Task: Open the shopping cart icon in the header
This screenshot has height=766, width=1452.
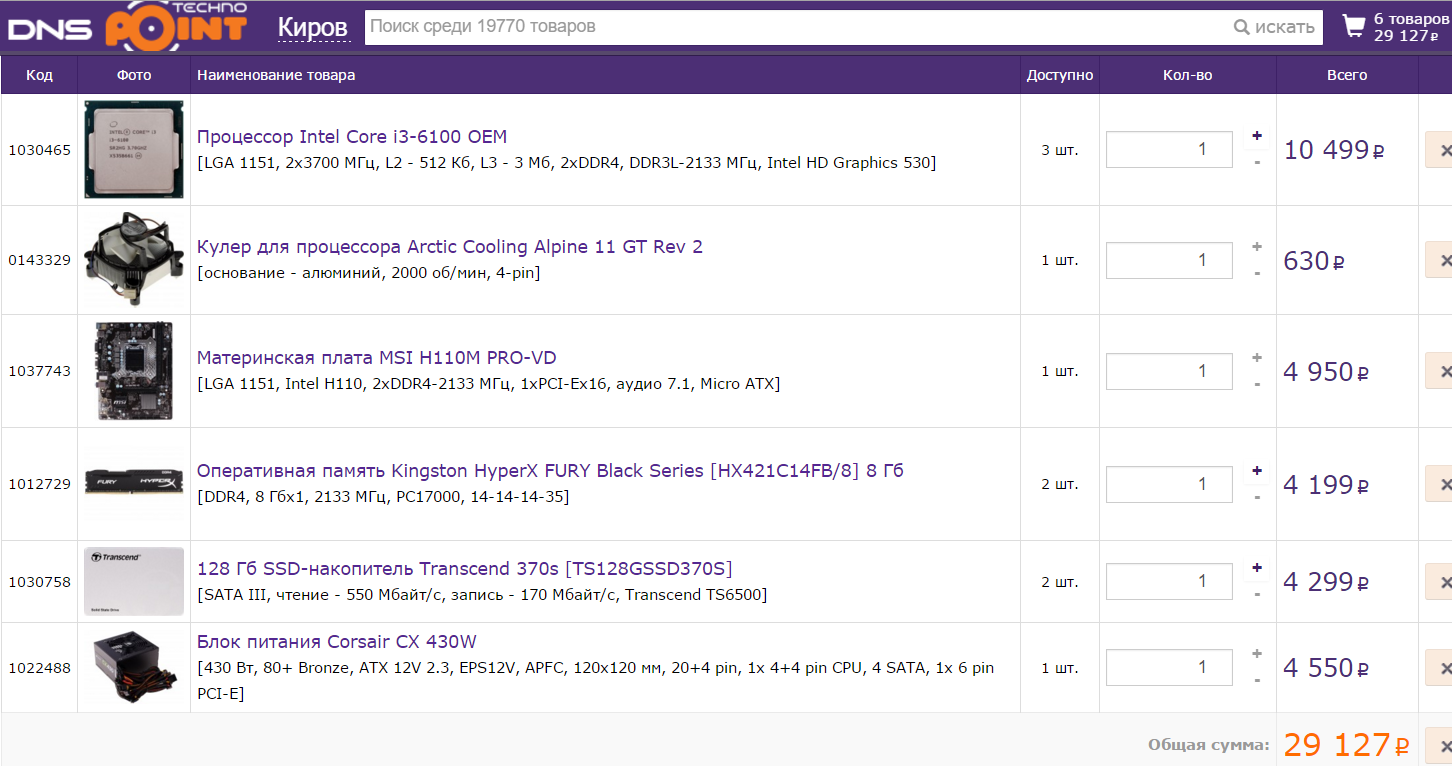Action: pos(1353,26)
